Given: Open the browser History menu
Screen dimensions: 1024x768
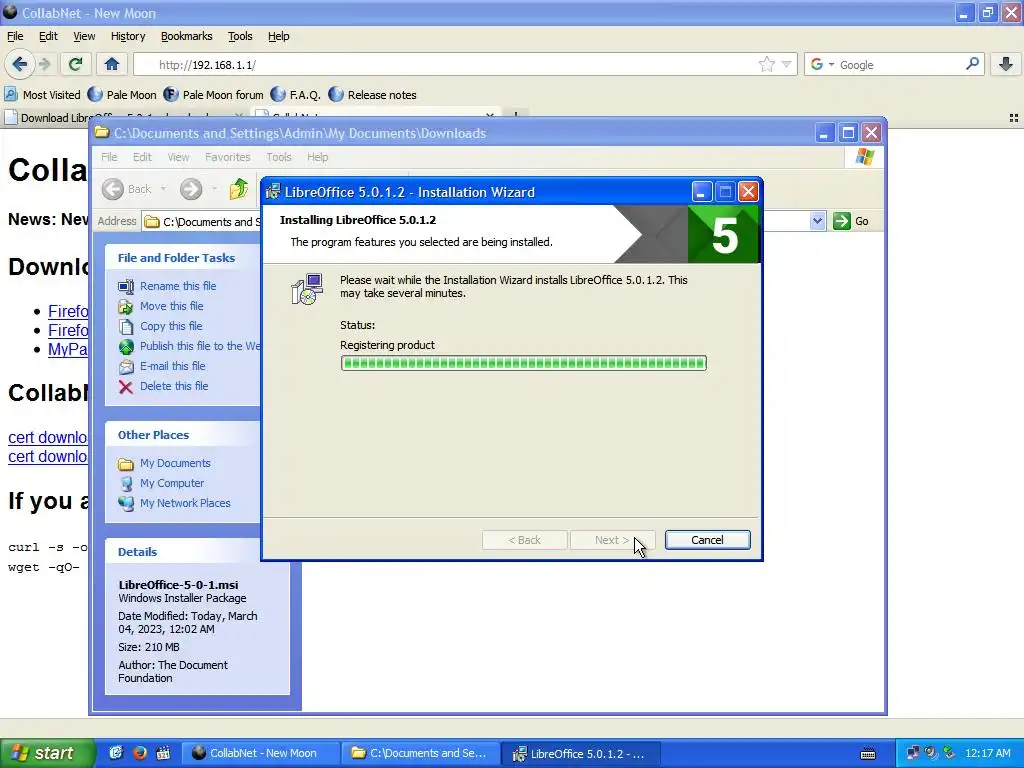Looking at the screenshot, I should 127,36.
